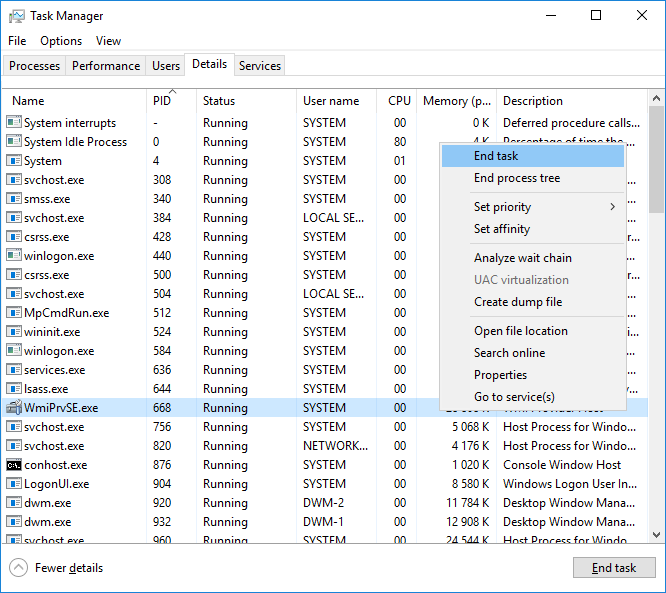Expand the Set priority submenu arrow

click(x=612, y=207)
